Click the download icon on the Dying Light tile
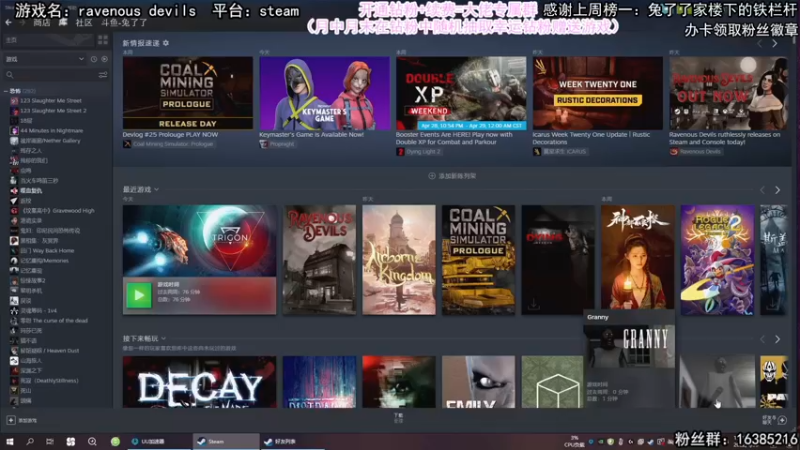The height and width of the screenshot is (450, 800). click(533, 304)
